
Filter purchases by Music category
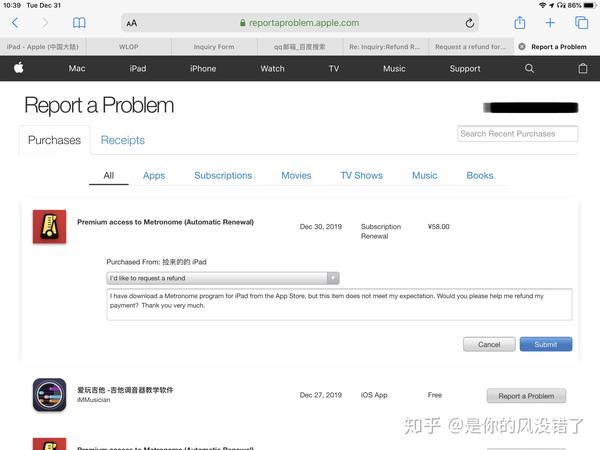[x=424, y=176]
